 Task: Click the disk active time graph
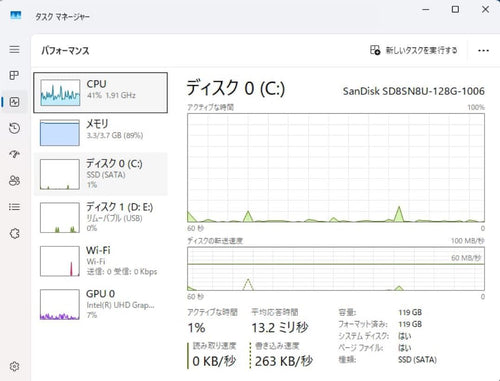(336, 168)
